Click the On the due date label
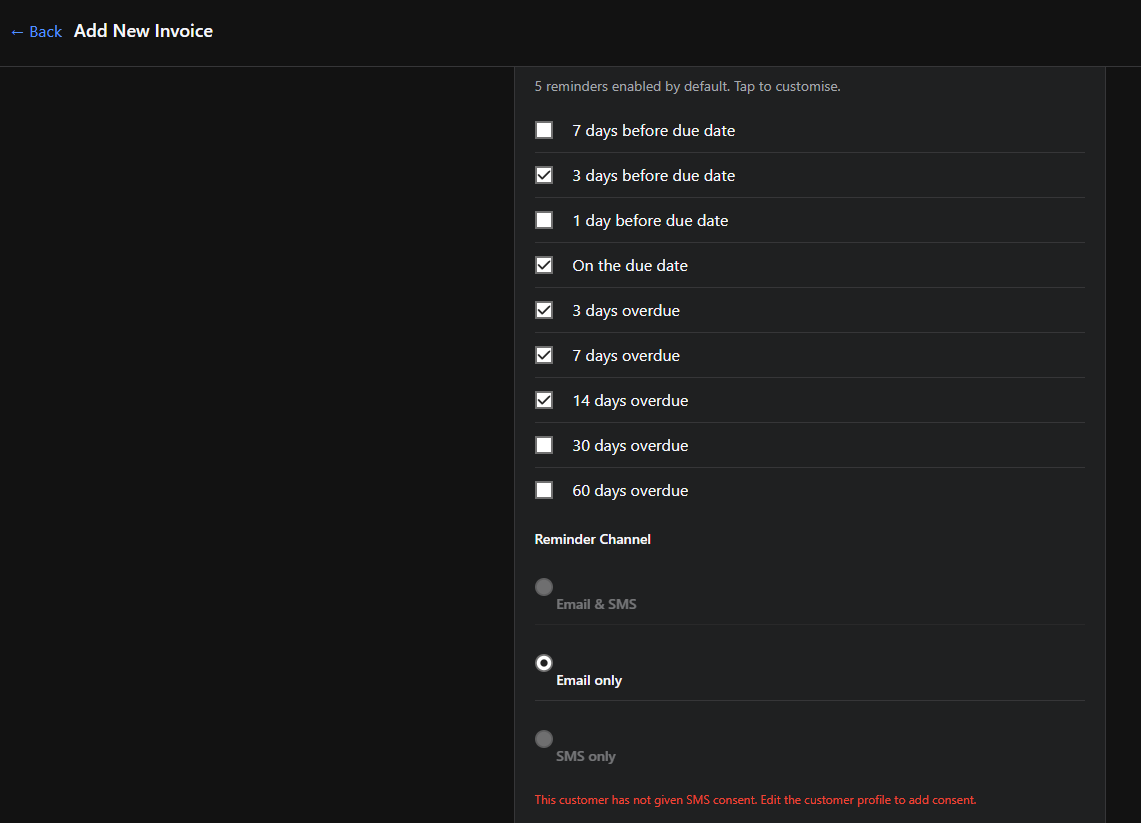Image resolution: width=1141 pixels, height=823 pixels. [x=629, y=266]
